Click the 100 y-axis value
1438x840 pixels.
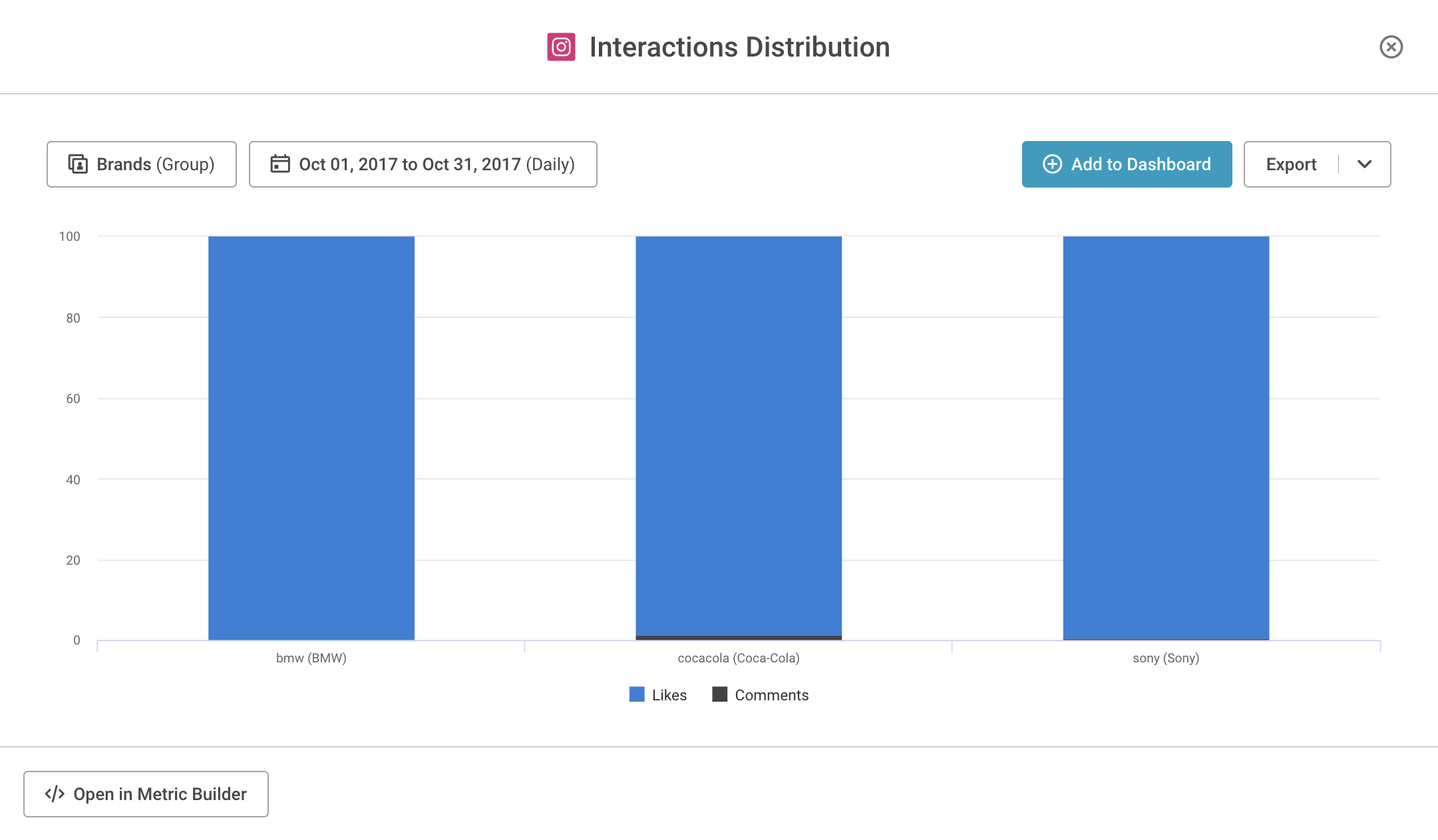pyautogui.click(x=69, y=236)
